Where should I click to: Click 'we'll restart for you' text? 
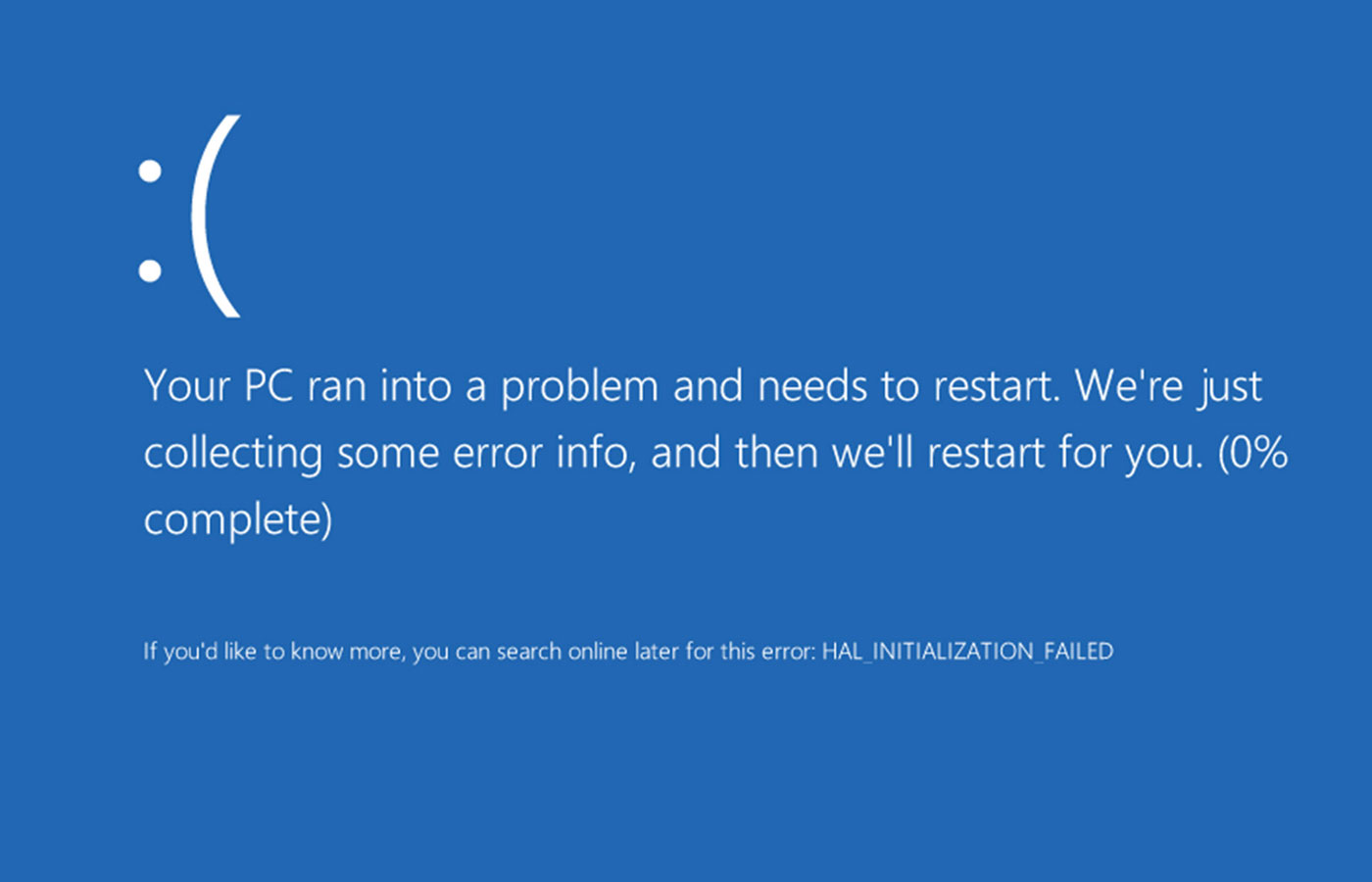[x=1017, y=454]
